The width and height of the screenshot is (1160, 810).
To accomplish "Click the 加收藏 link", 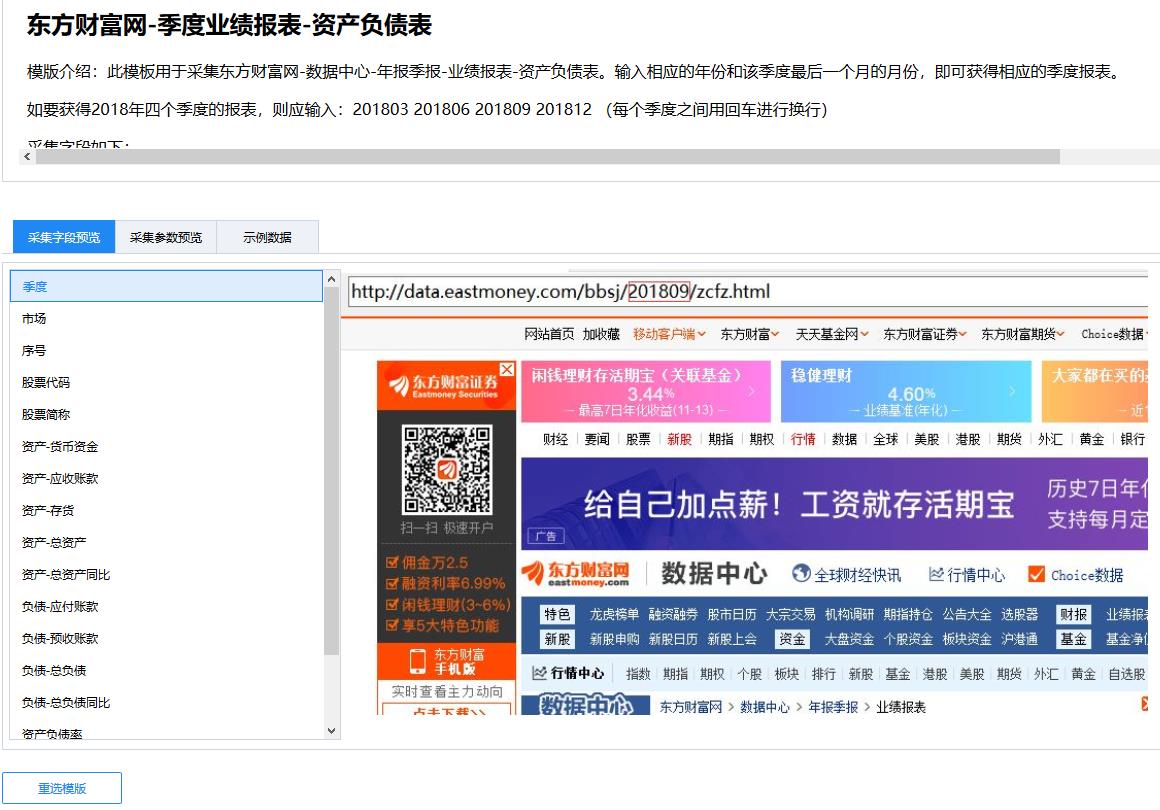I will tap(601, 334).
